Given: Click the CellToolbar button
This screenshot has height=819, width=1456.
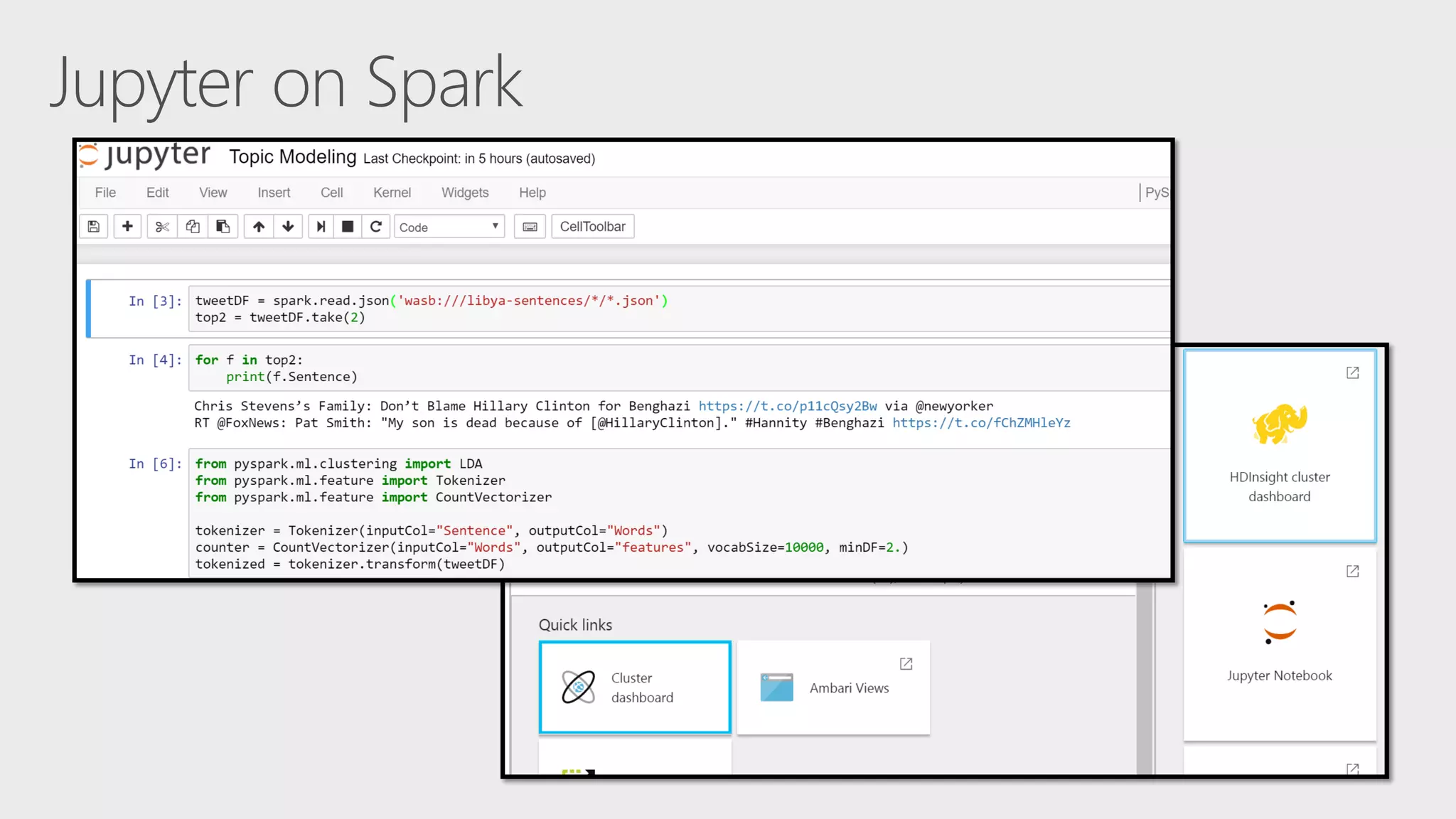Looking at the screenshot, I should click(592, 227).
